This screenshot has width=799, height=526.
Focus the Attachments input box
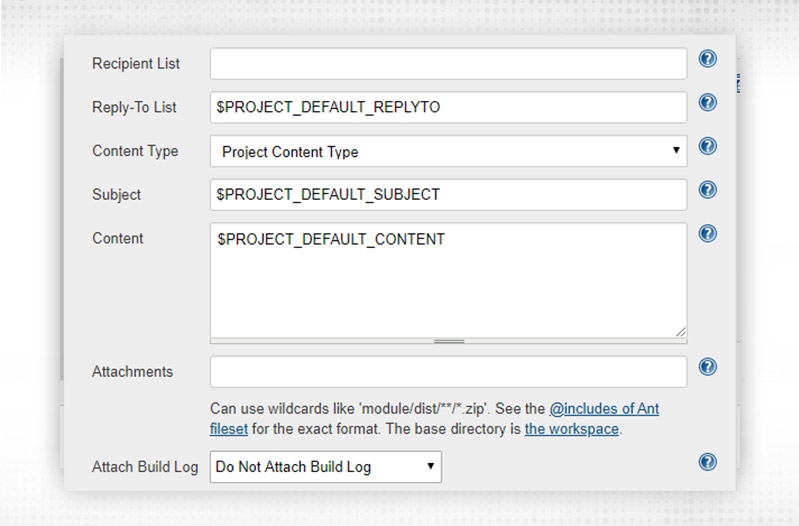448,372
